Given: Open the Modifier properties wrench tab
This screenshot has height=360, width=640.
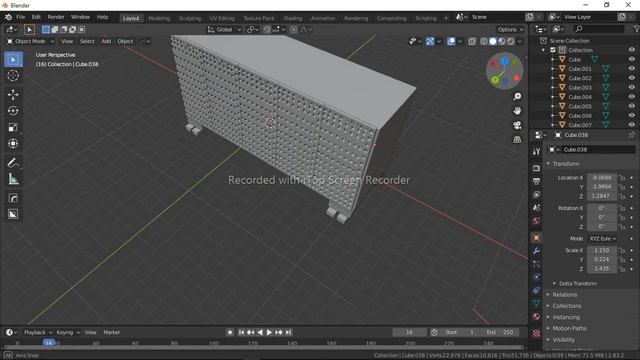Looking at the screenshot, I should pos(536,251).
